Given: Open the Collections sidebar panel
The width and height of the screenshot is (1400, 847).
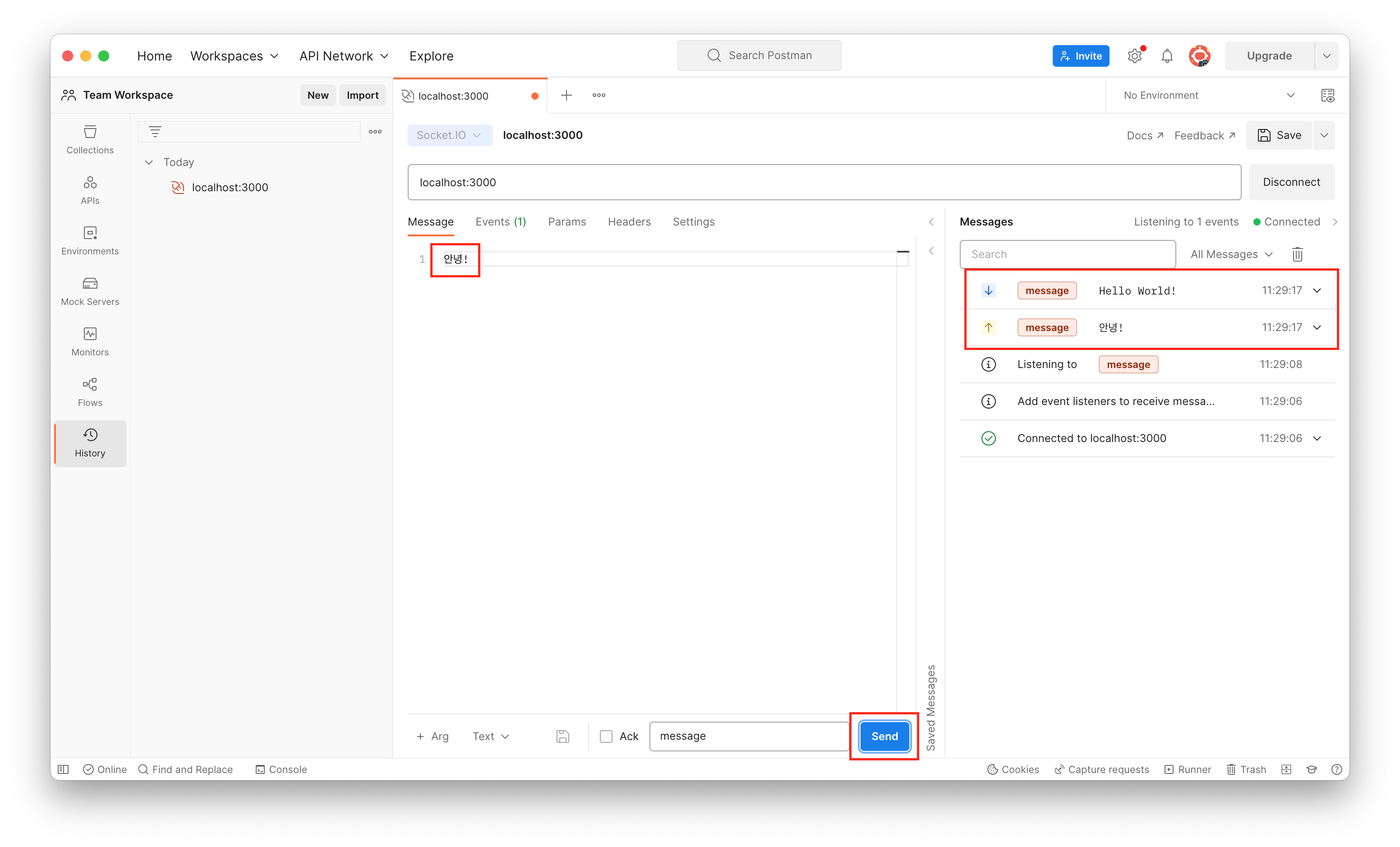Looking at the screenshot, I should click(90, 139).
